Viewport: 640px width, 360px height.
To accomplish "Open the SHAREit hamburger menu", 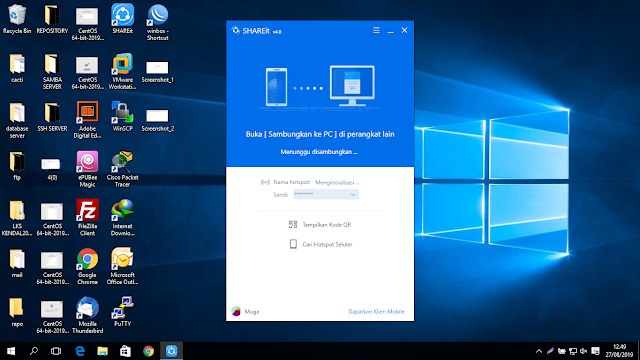I will click(376, 31).
